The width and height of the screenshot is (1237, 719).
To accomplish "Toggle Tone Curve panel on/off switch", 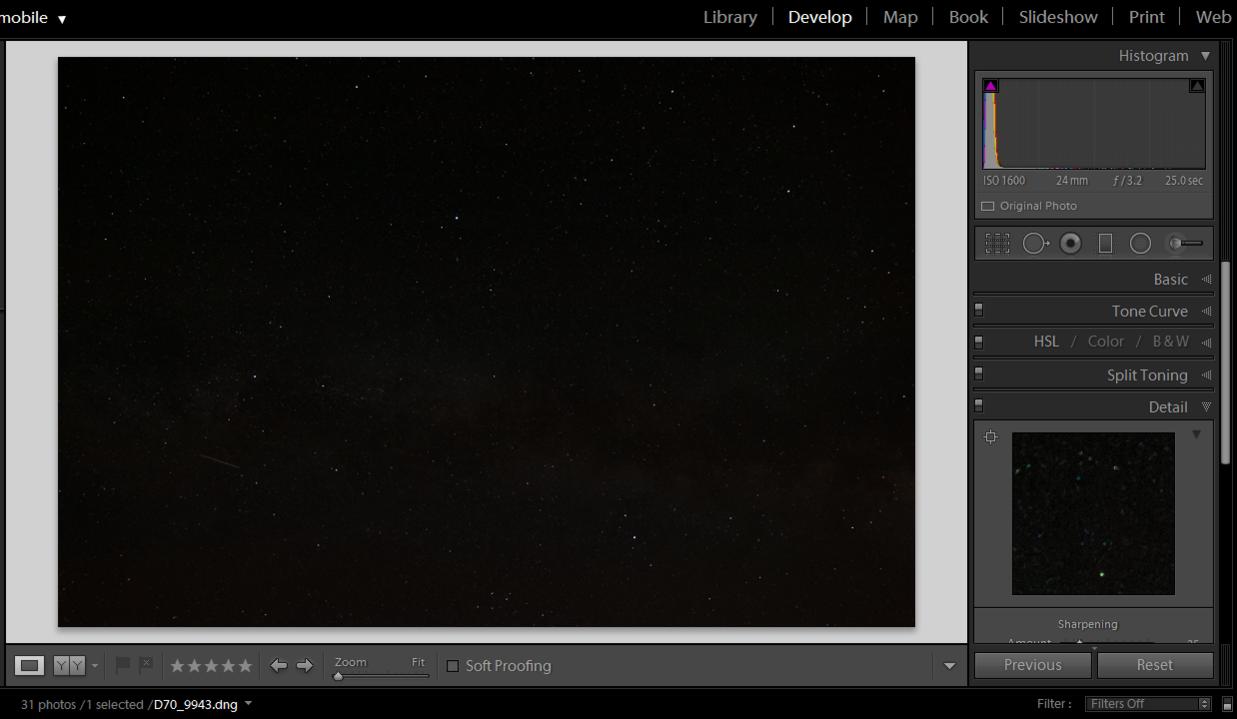I will point(979,310).
